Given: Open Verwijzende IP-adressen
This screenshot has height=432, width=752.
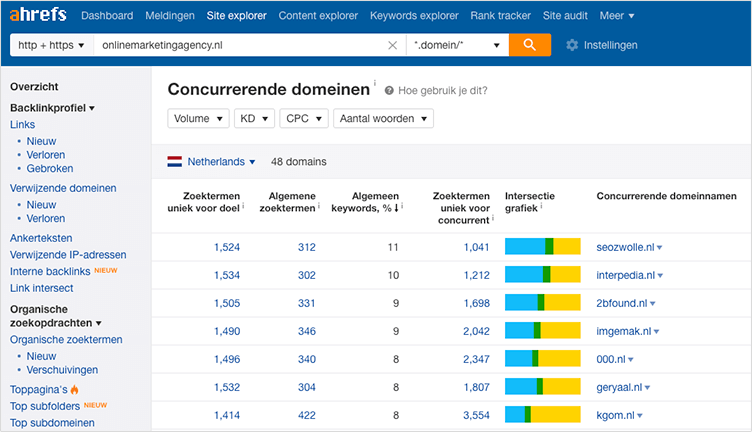Looking at the screenshot, I should tap(68, 255).
